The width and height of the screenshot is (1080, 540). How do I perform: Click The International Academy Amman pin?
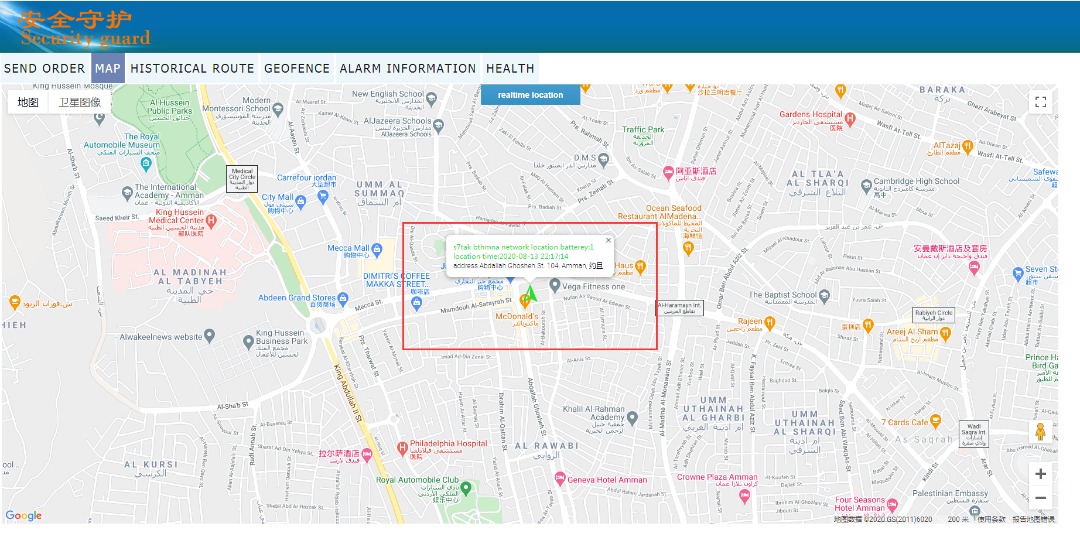click(x=127, y=193)
